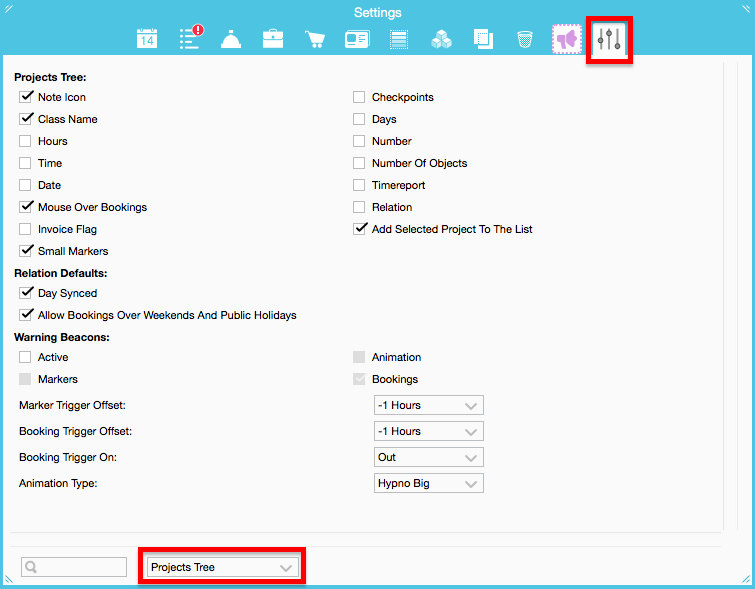Image resolution: width=755 pixels, height=589 pixels.
Task: Open the striped list icon in the toolbar
Action: 399,39
